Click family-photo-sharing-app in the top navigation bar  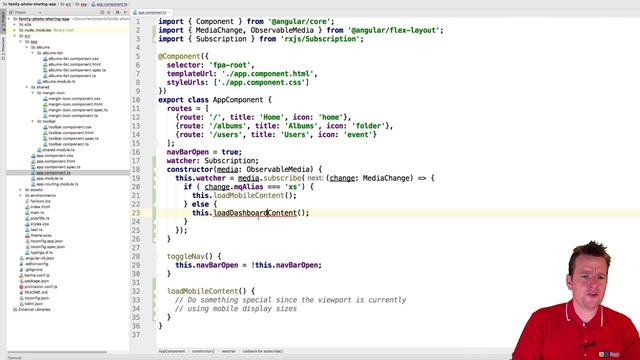tap(29, 4)
